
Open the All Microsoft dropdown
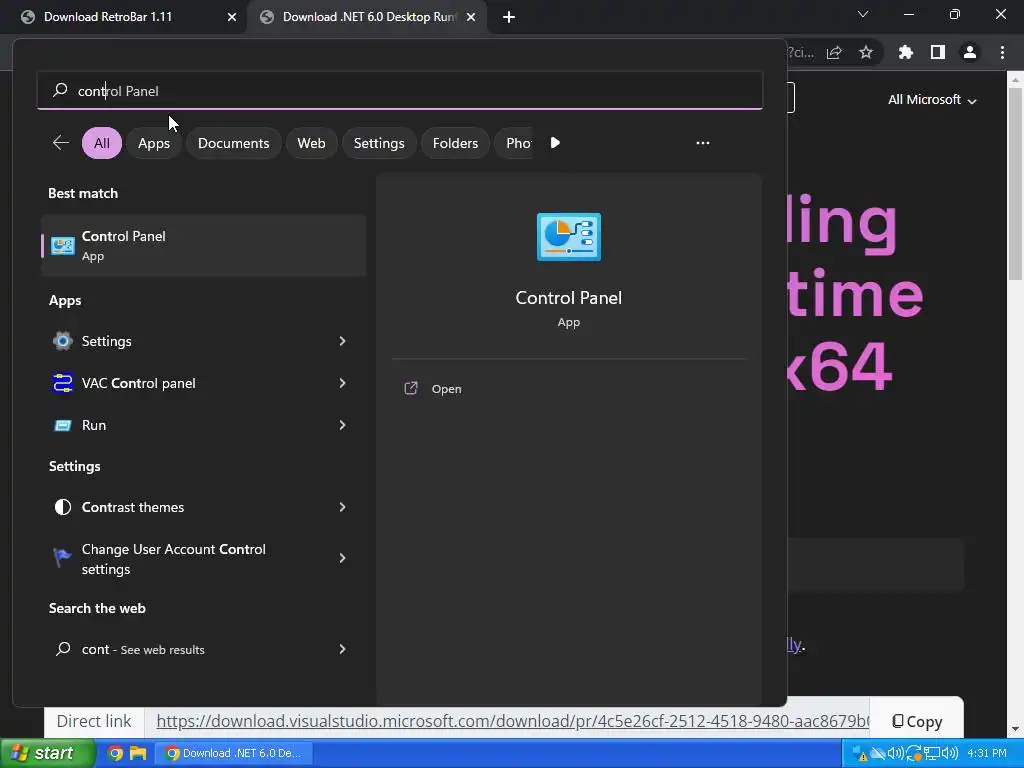point(932,100)
